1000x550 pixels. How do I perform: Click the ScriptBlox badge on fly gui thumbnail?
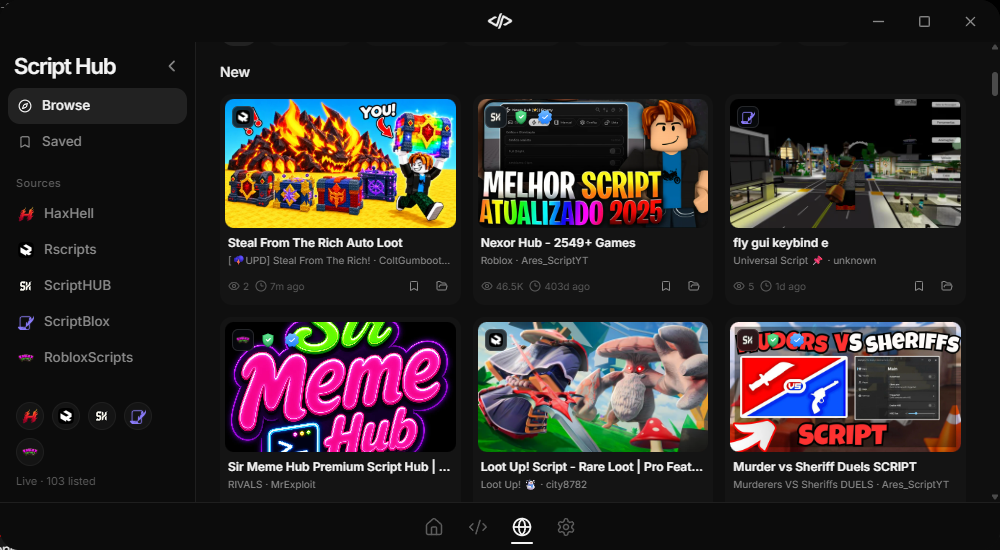748,117
